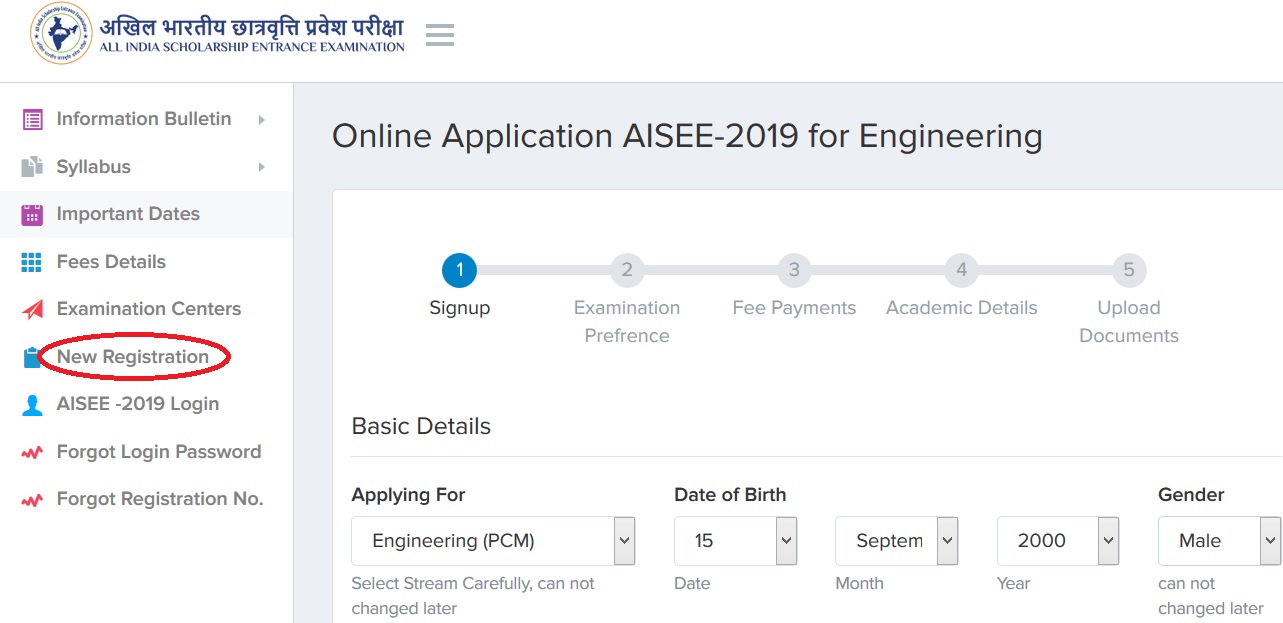This screenshot has height=623, width=1283.
Task: Click the Forgot Login Password icon
Action: [x=32, y=452]
